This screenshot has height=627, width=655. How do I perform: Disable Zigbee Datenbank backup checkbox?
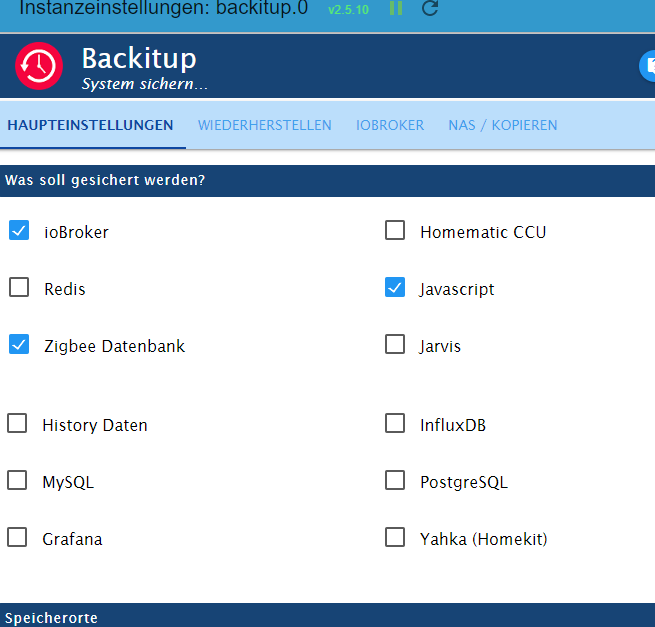(19, 345)
